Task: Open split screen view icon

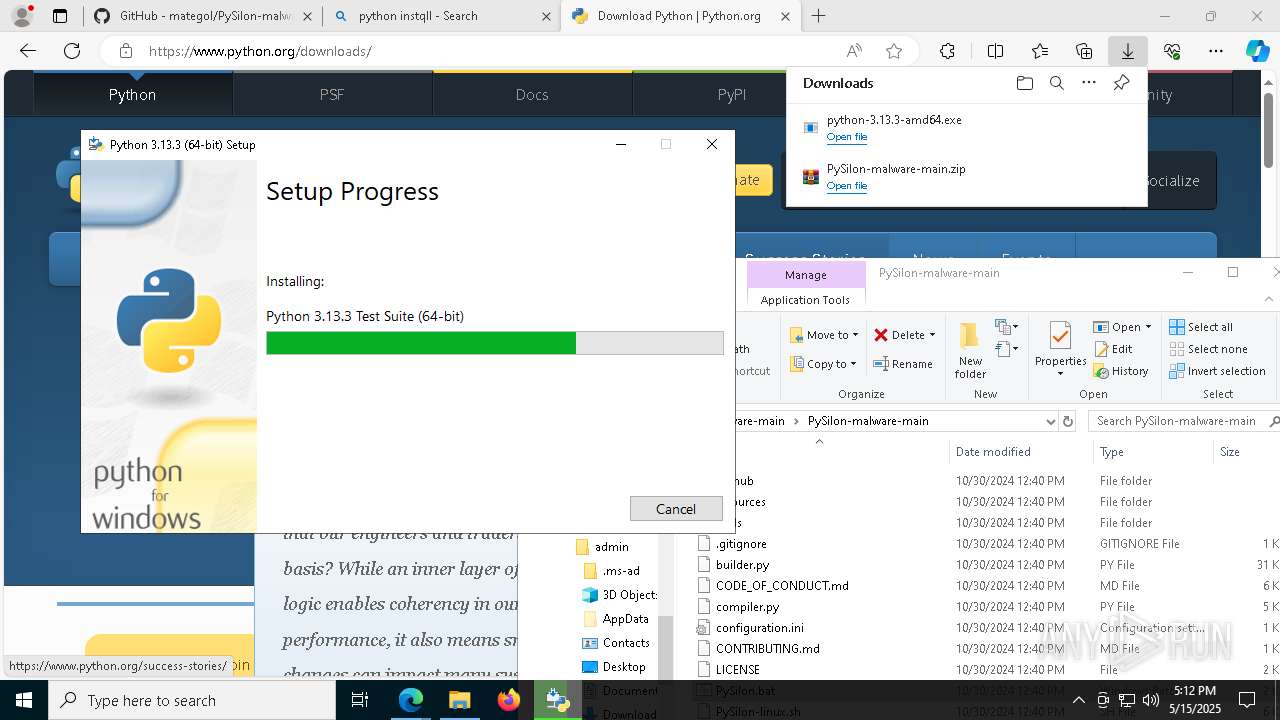Action: (995, 51)
